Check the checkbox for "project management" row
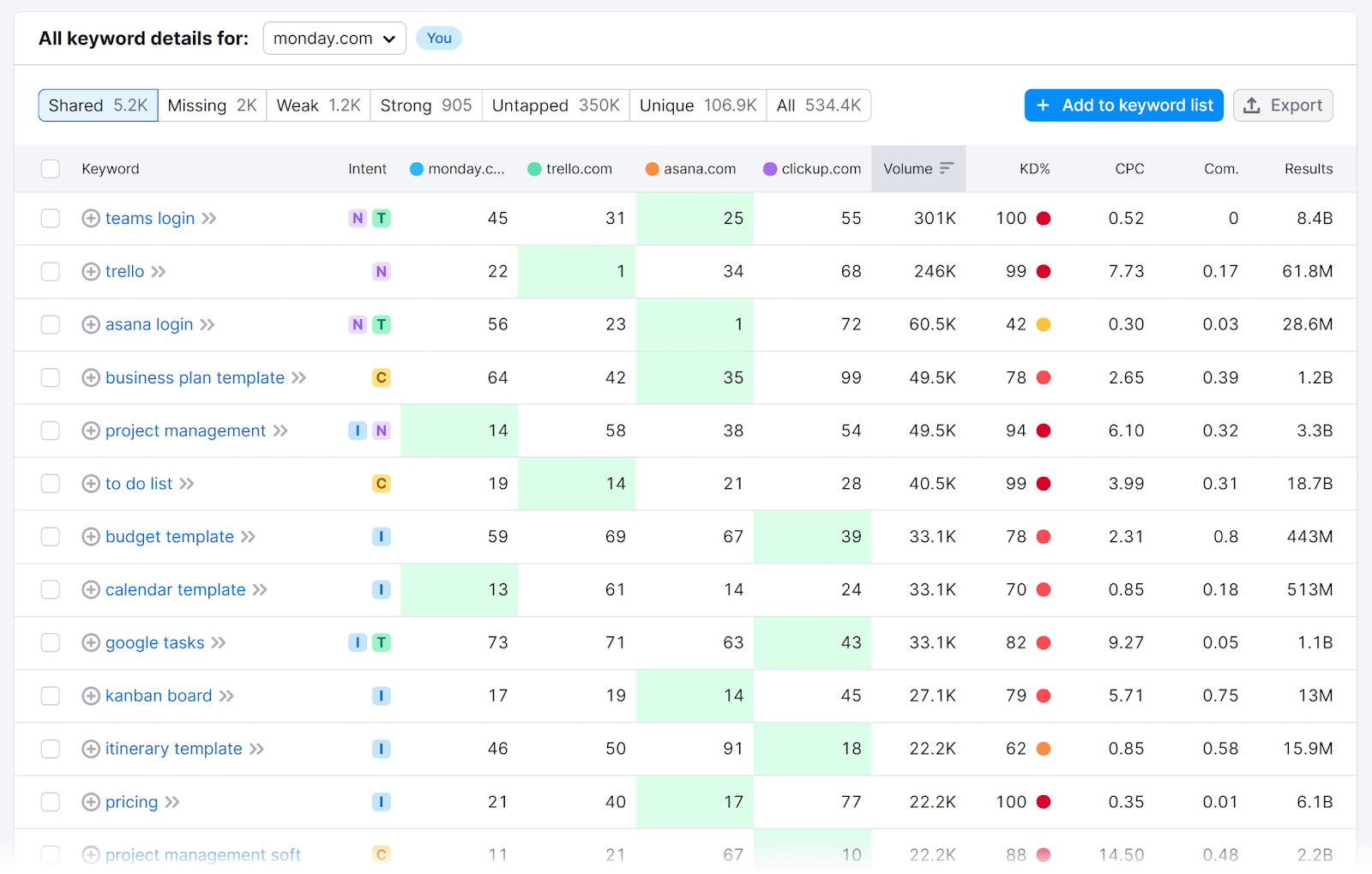The width and height of the screenshot is (1372, 874). pos(50,431)
